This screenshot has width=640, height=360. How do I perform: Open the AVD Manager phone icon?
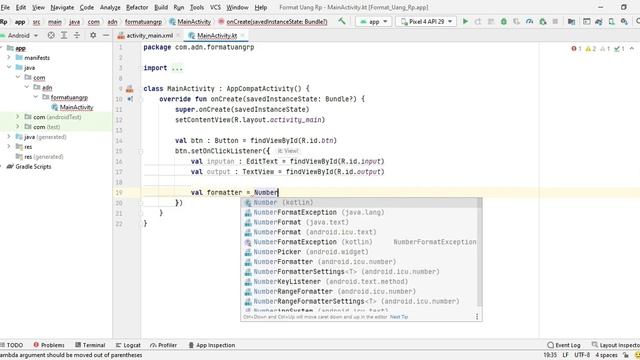click(611, 22)
